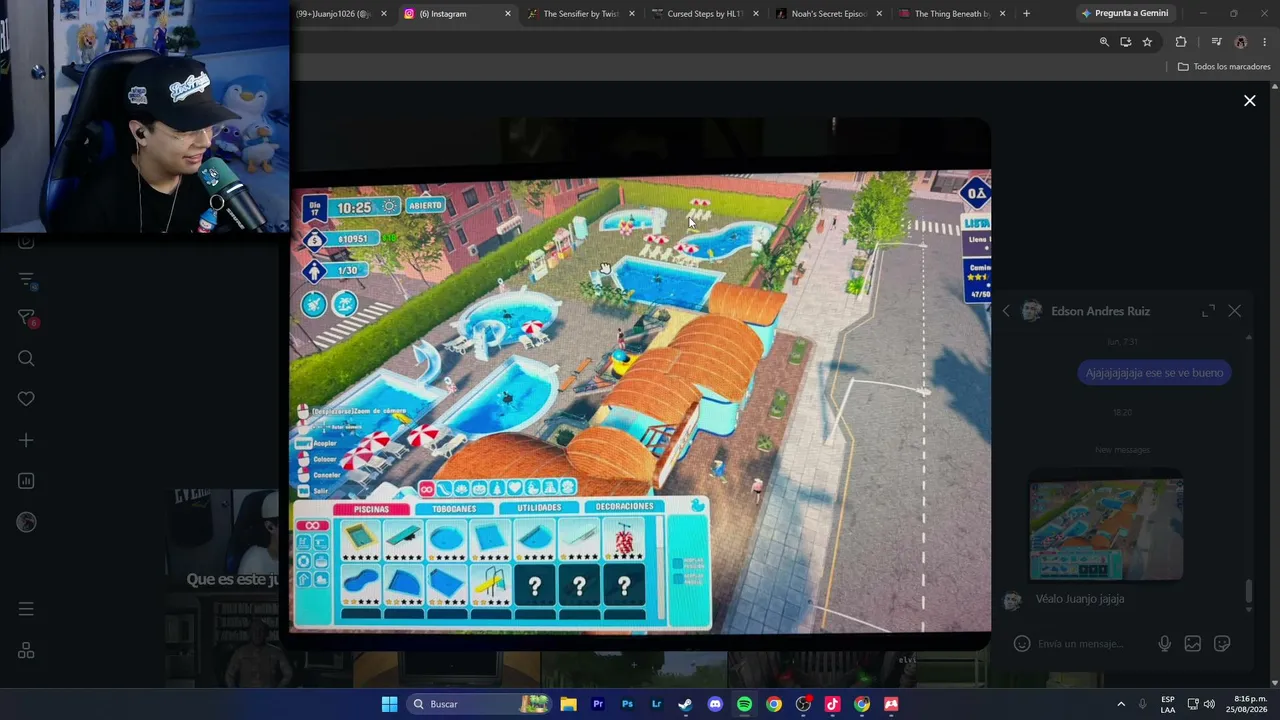Go back from the Edson Andres Ruiz chat
This screenshot has height=720, width=1280.
click(x=1006, y=311)
